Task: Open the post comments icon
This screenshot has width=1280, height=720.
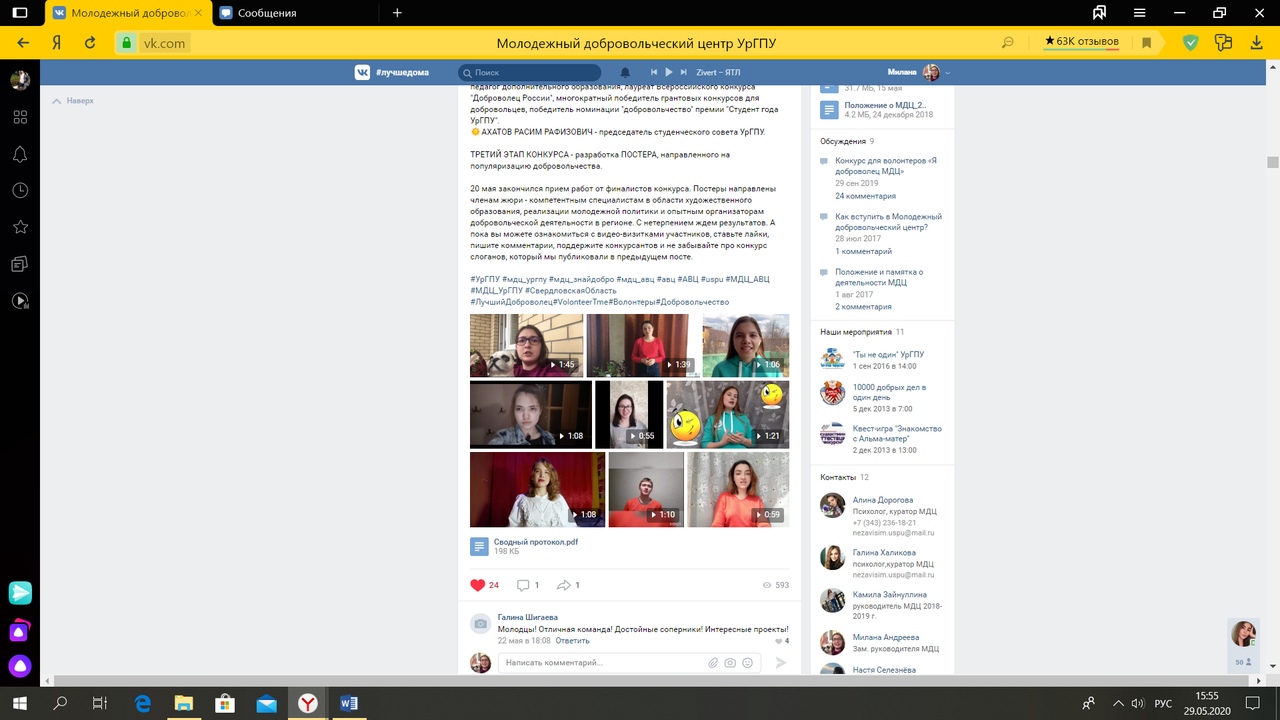Action: (523, 585)
